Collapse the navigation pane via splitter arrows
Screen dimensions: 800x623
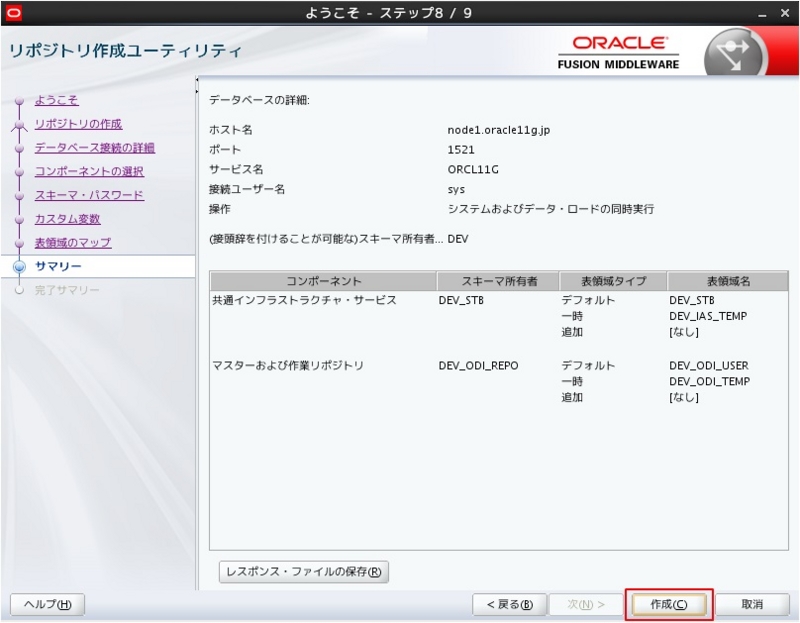197,86
